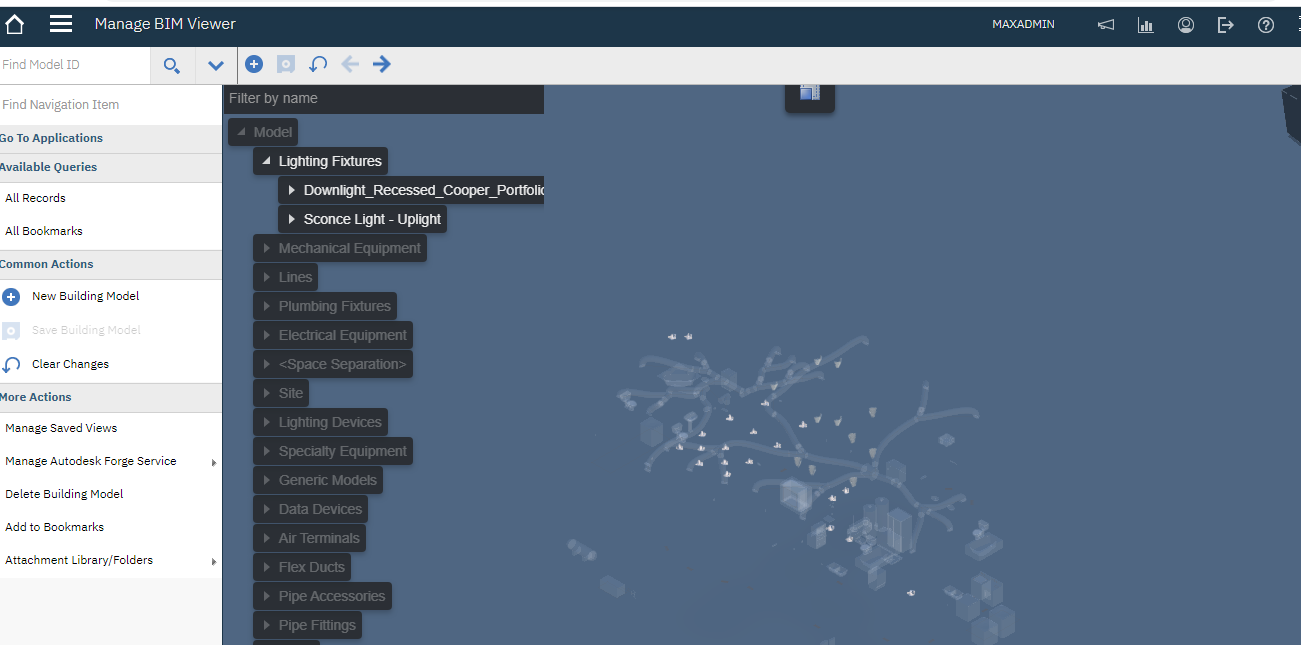Click the Home icon in header
The height and width of the screenshot is (645, 1301).
(x=15, y=24)
